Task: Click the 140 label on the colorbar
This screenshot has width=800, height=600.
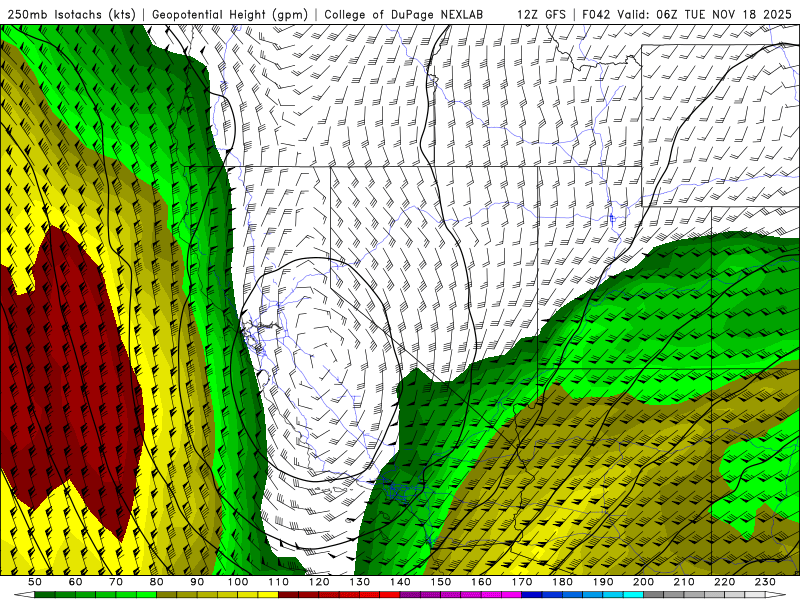Action: (x=400, y=582)
